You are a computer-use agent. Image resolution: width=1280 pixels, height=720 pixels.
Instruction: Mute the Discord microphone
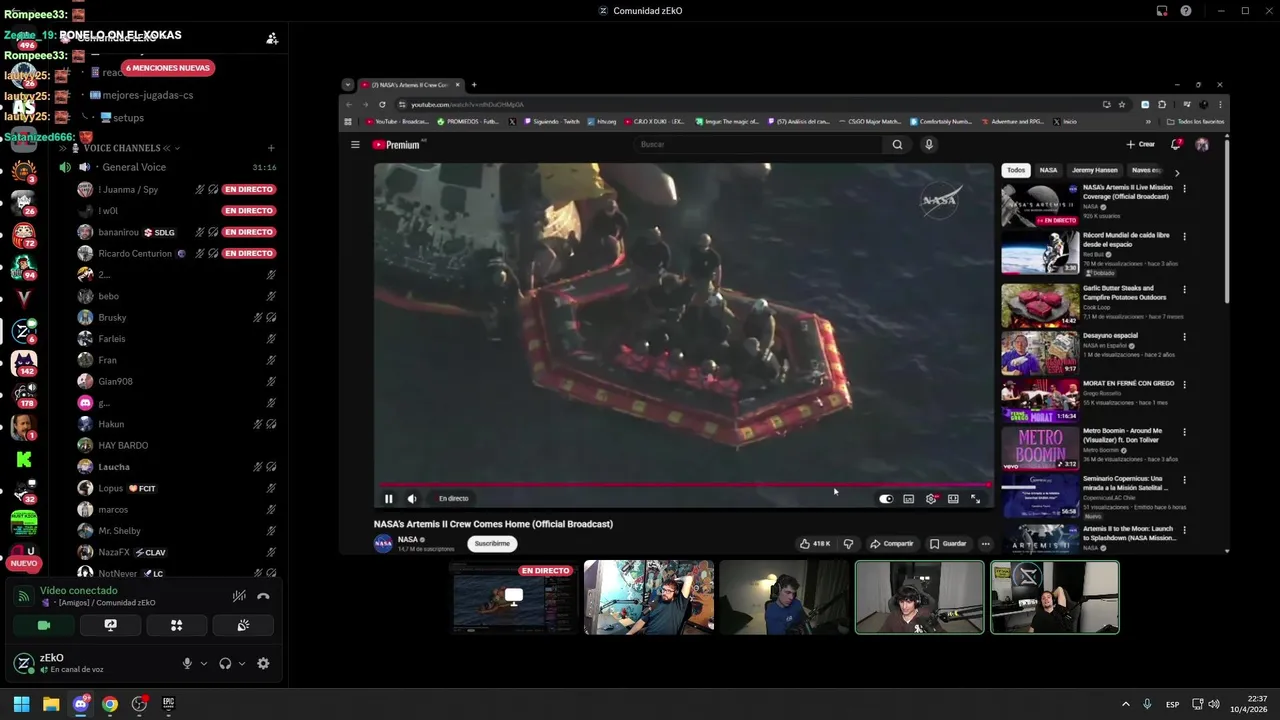pos(187,663)
